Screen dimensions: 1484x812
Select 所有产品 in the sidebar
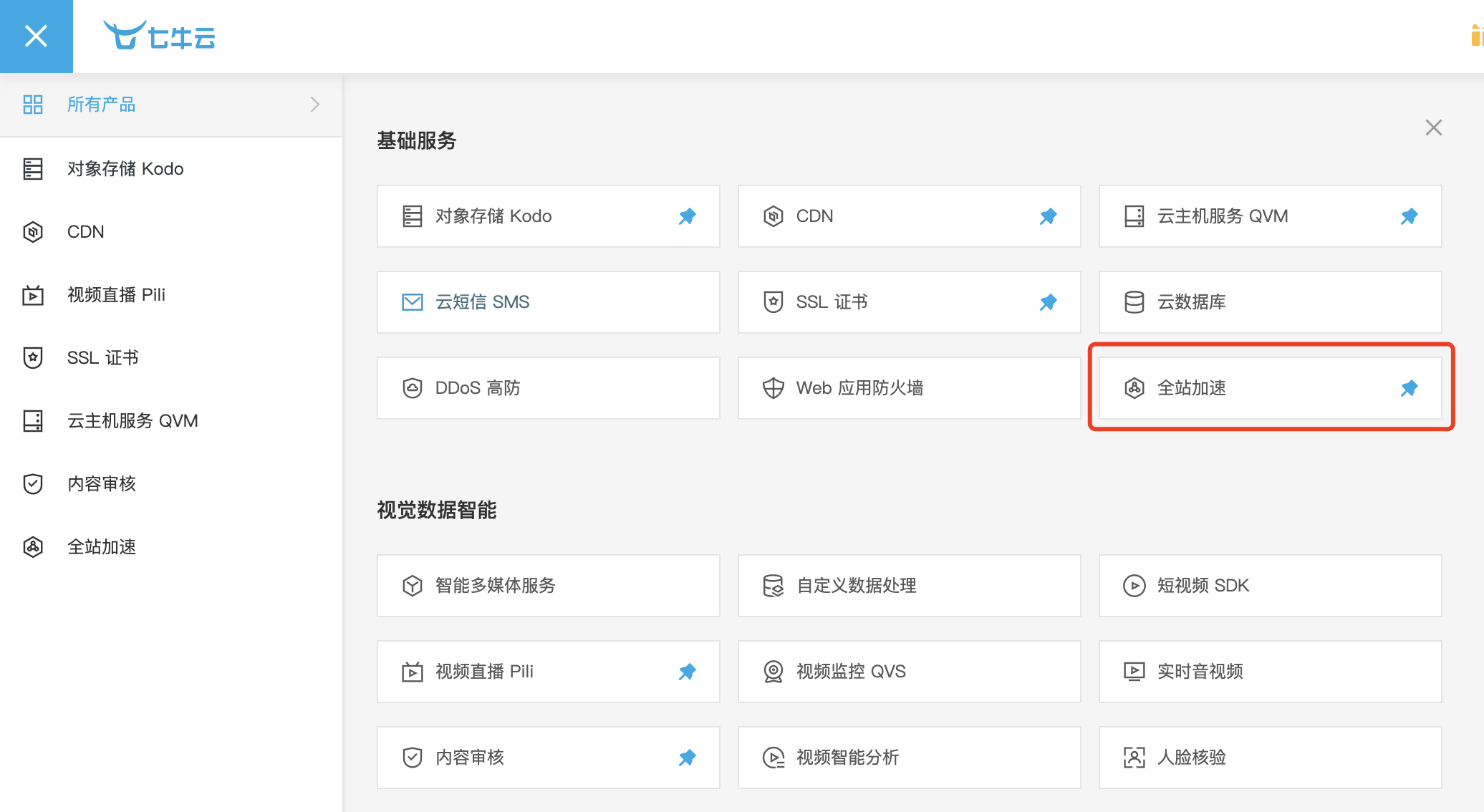171,105
